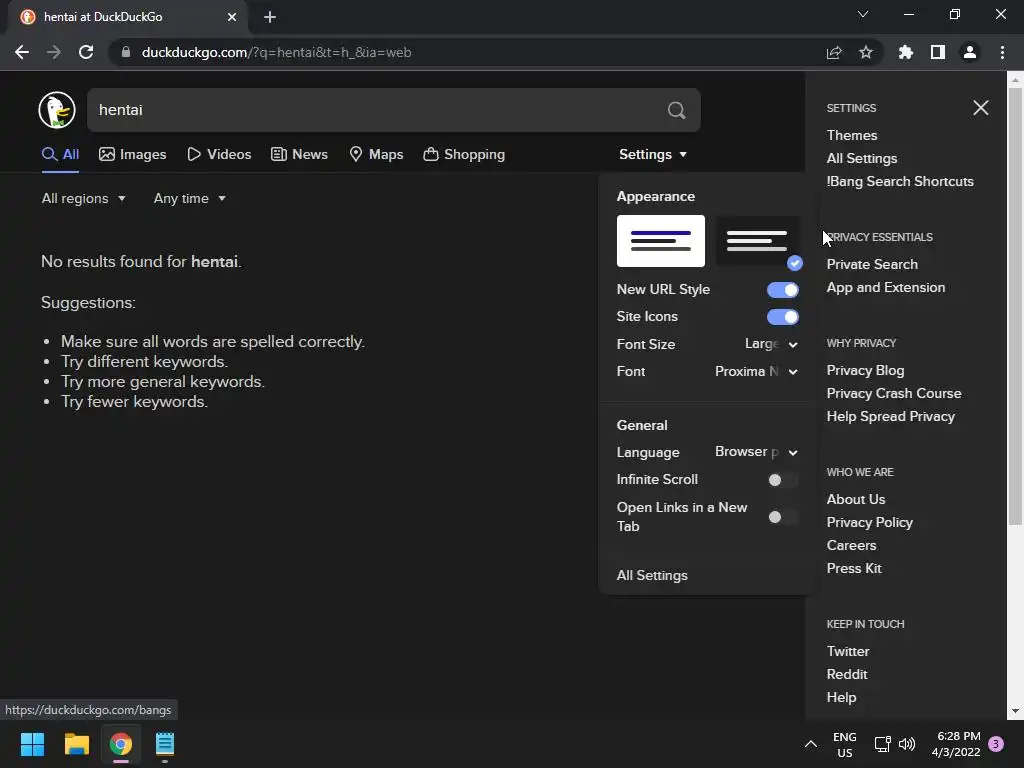This screenshot has height=768, width=1024.
Task: Click the tab search chevron in title bar
Action: [863, 14]
